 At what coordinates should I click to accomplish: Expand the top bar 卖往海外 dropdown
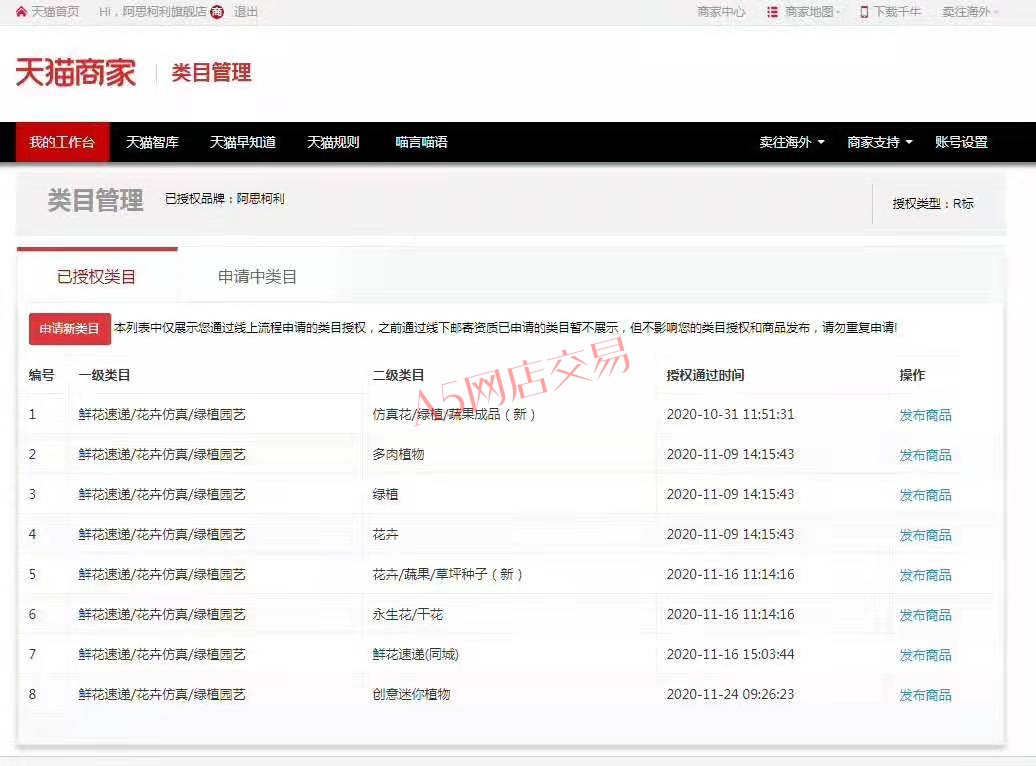tap(969, 12)
